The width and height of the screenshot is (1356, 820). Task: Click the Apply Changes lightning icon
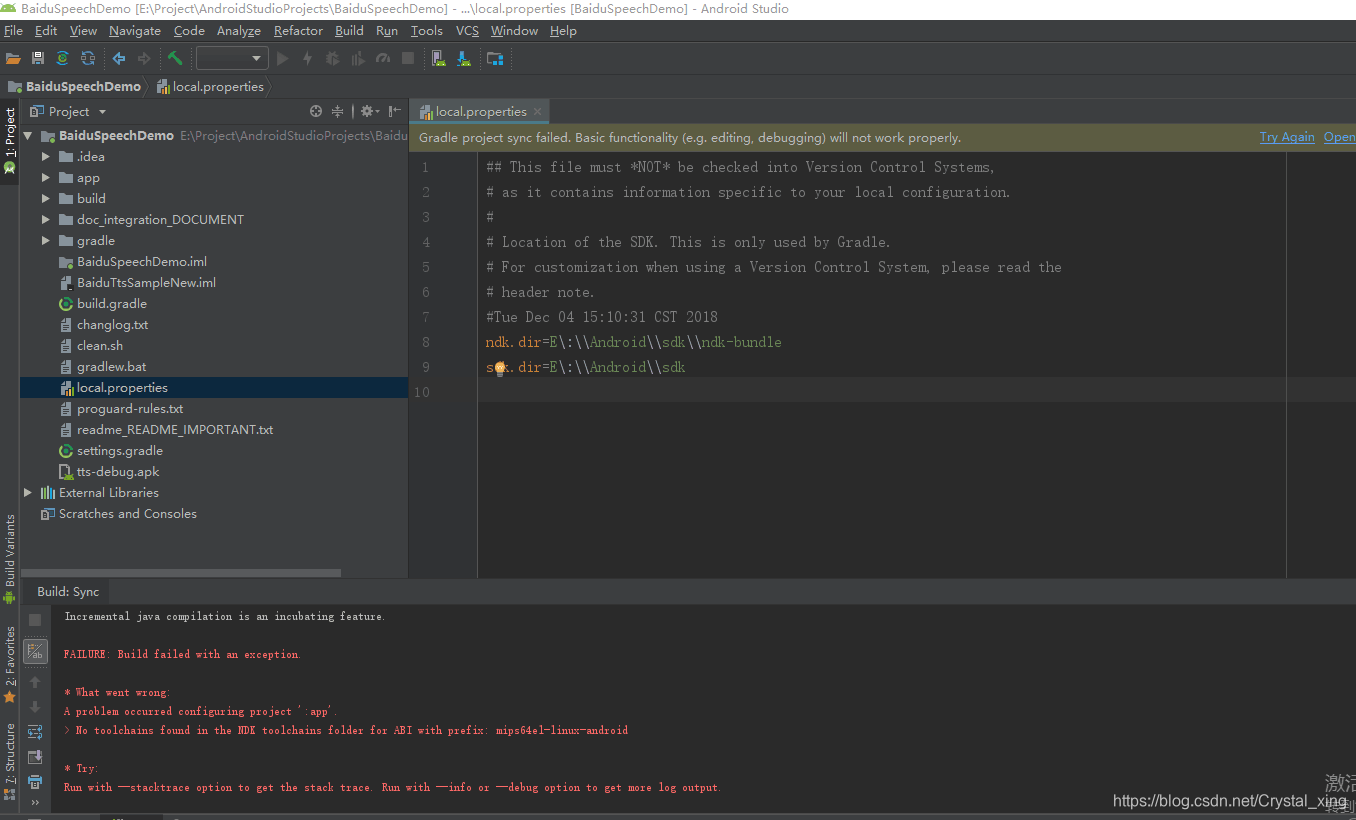click(307, 58)
